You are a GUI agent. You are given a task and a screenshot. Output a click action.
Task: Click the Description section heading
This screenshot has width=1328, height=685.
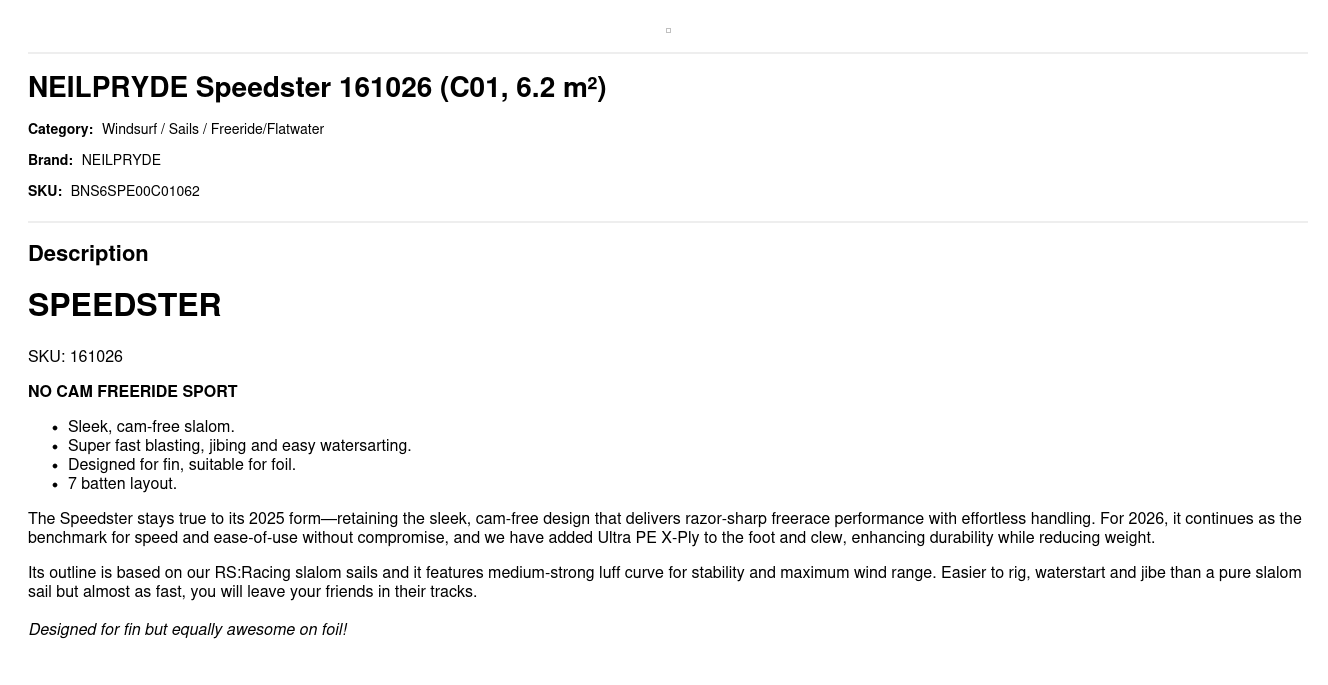tap(88, 254)
